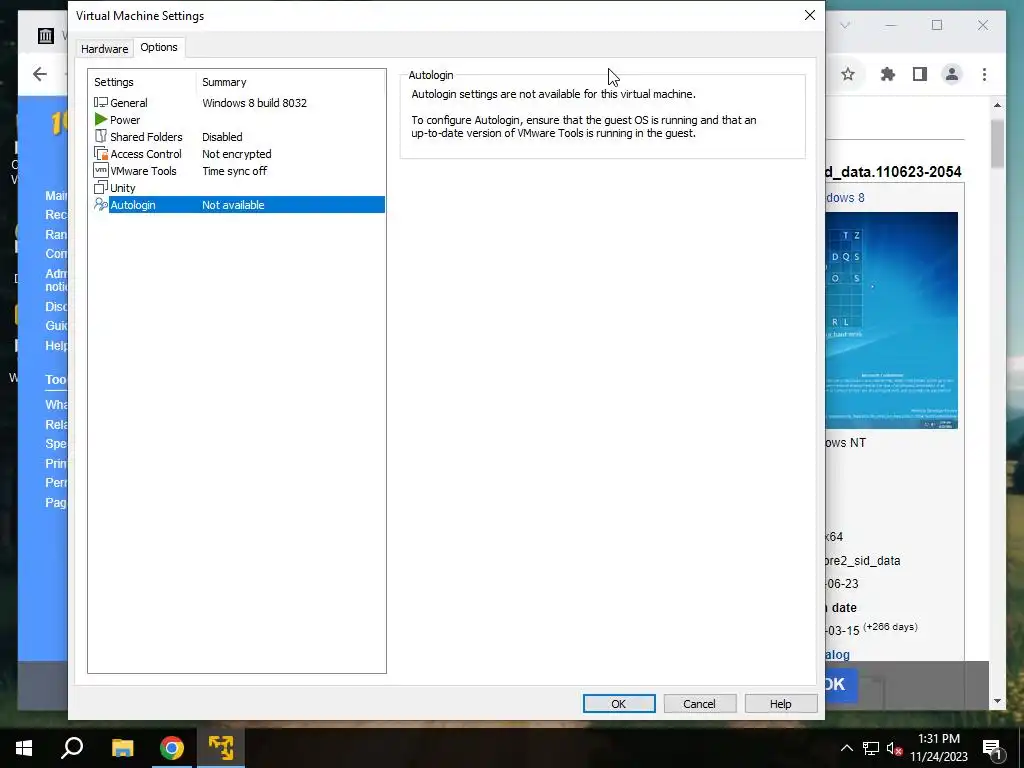Select the Shared Folders icon

tap(101, 136)
